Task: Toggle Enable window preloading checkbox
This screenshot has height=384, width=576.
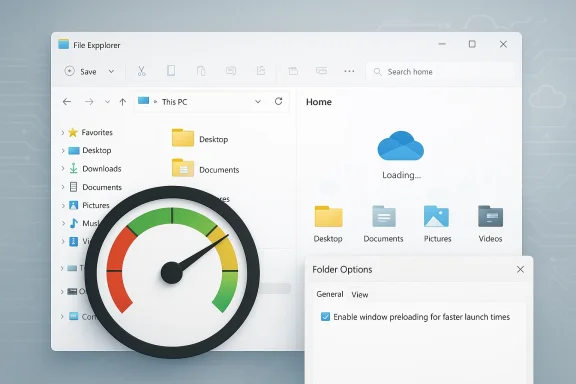Action: click(x=325, y=317)
